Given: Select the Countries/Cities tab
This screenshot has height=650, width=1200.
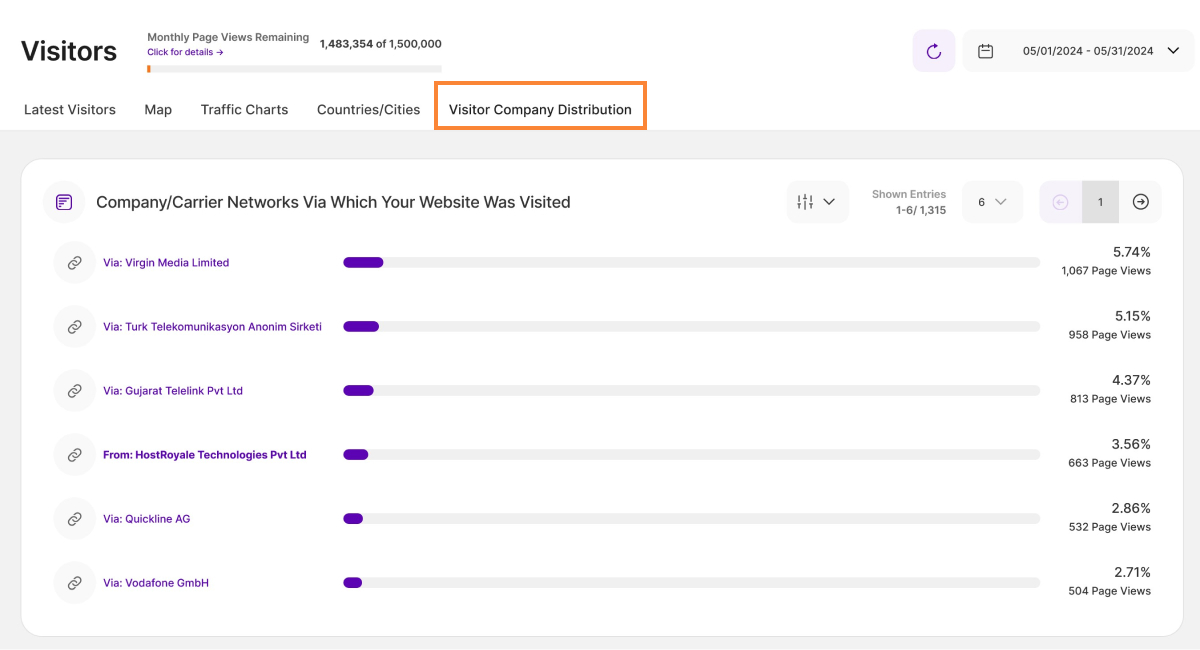Looking at the screenshot, I should [x=368, y=110].
